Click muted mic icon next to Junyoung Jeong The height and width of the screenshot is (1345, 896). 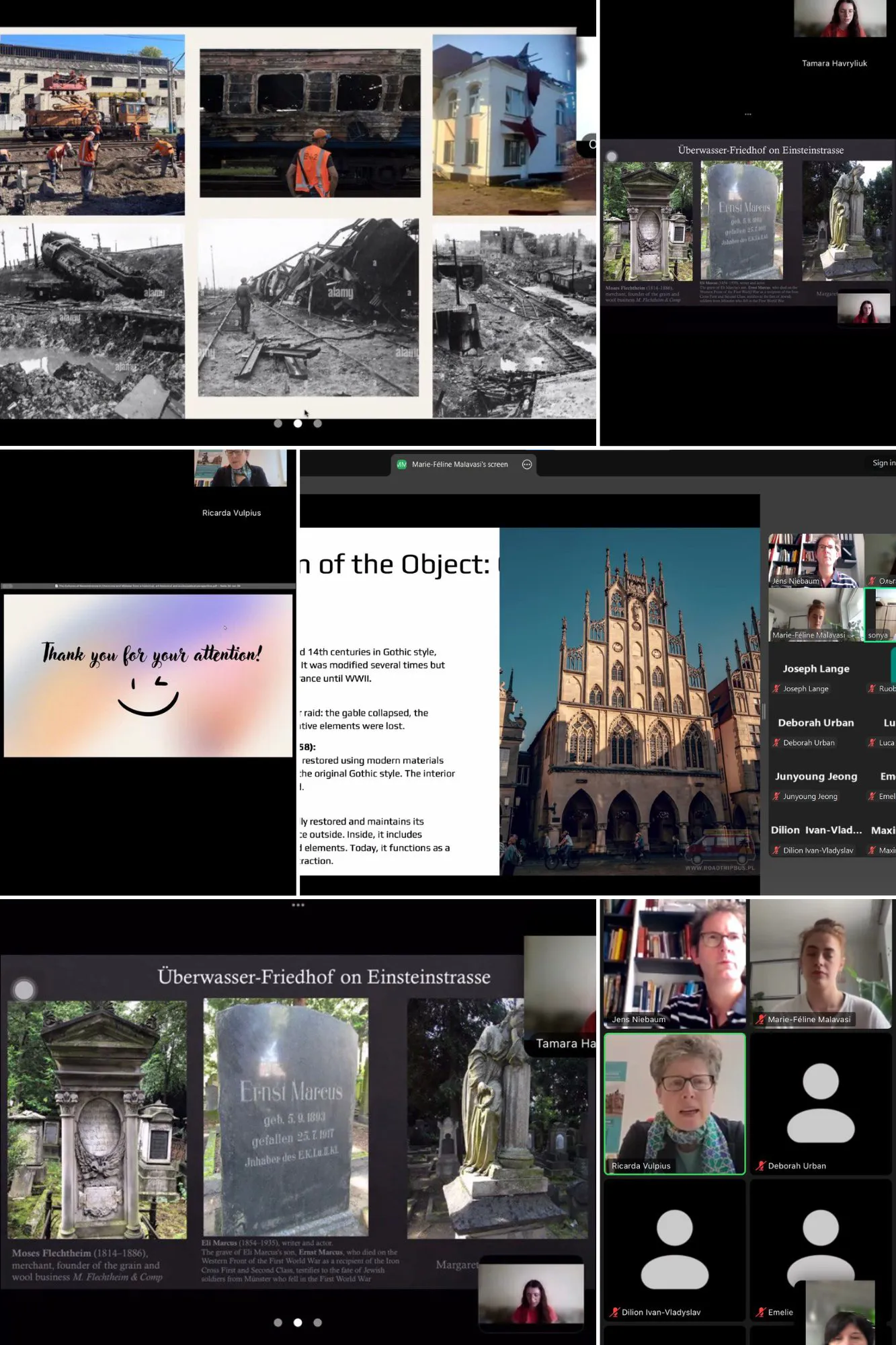point(776,796)
